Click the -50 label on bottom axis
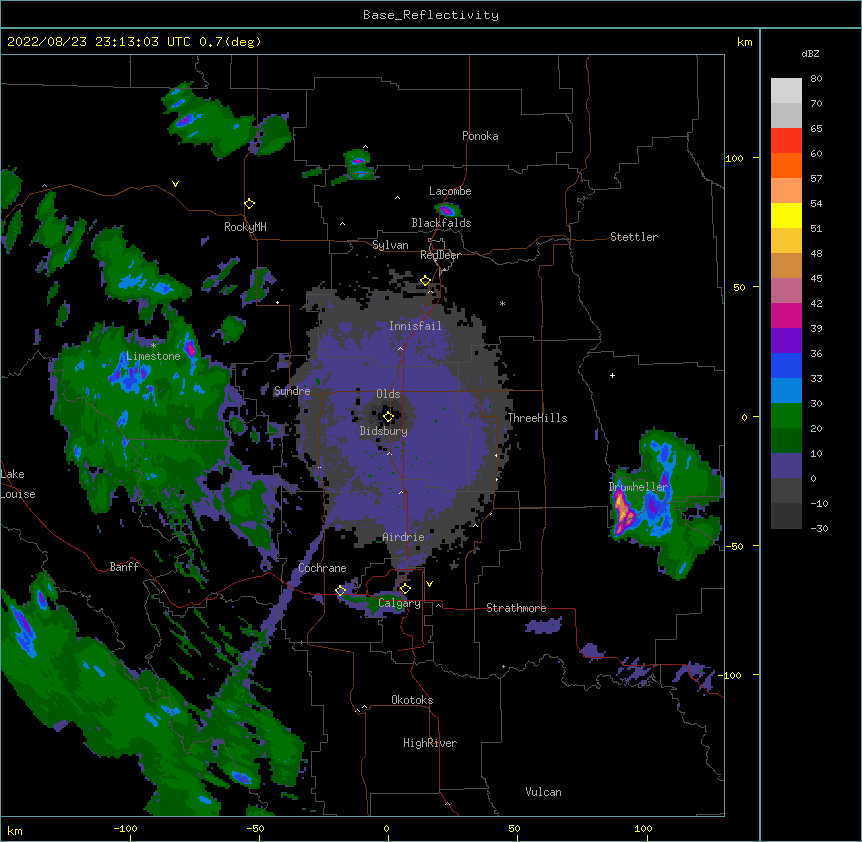 (255, 828)
